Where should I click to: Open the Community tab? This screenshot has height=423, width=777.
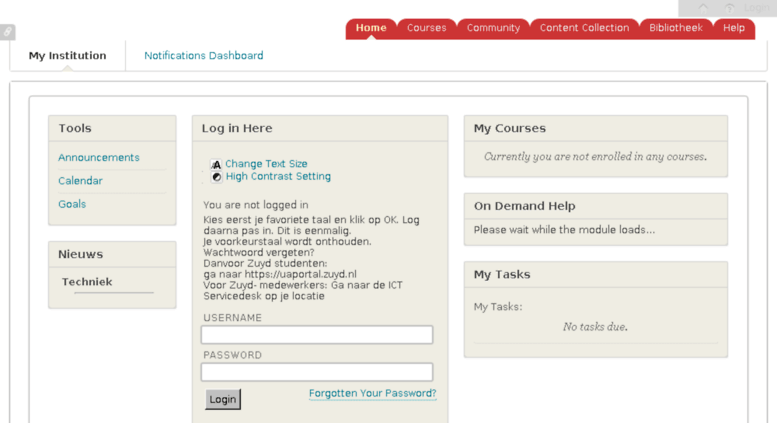[x=493, y=28]
